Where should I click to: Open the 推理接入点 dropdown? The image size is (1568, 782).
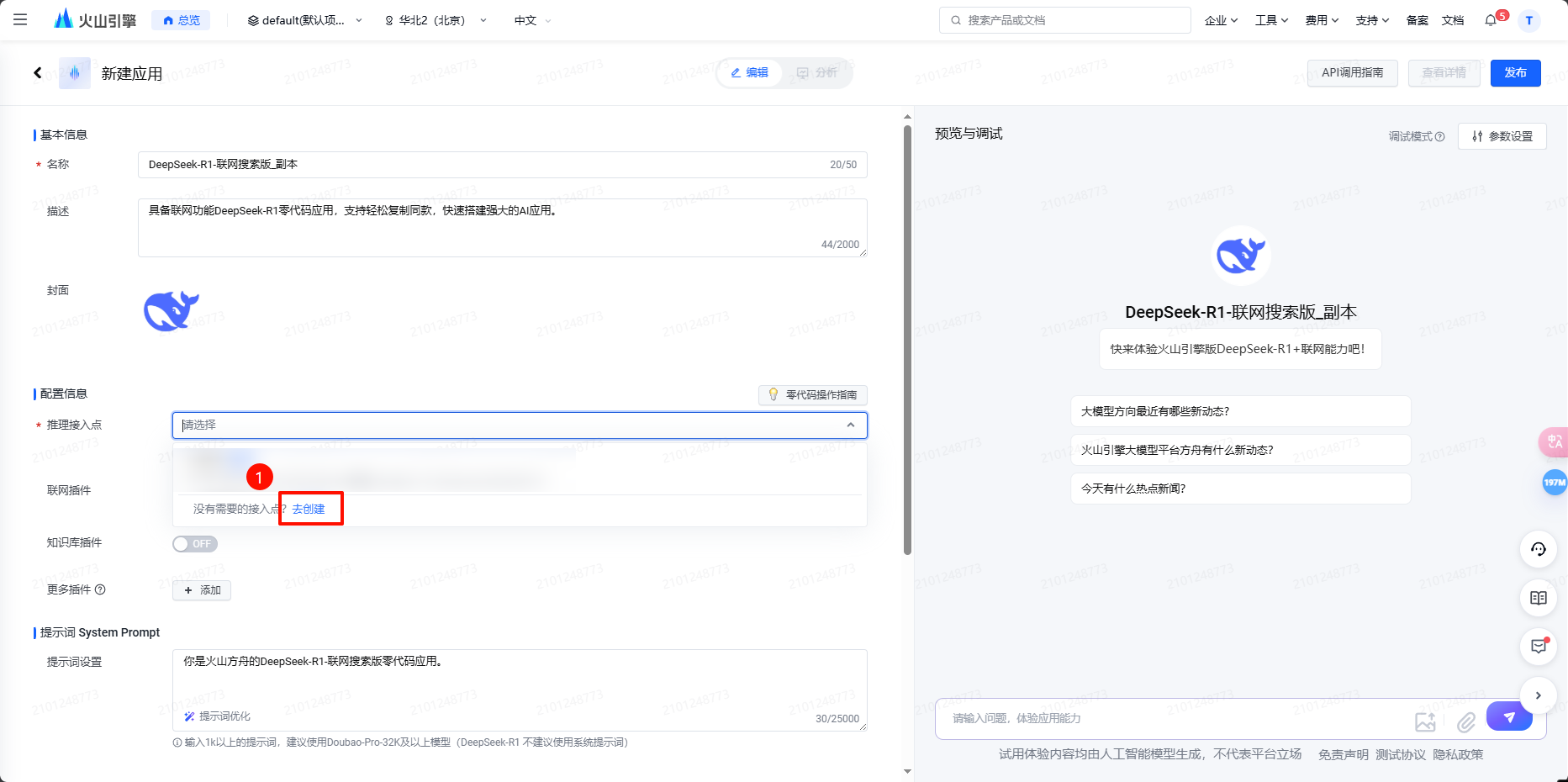tap(520, 425)
